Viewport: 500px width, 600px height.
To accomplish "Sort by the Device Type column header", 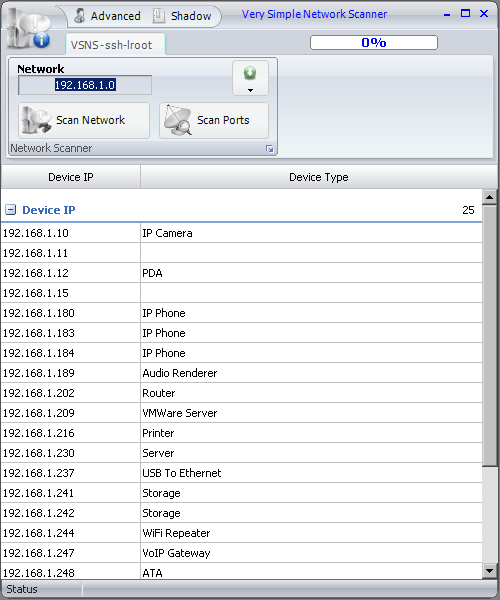I will click(x=319, y=177).
